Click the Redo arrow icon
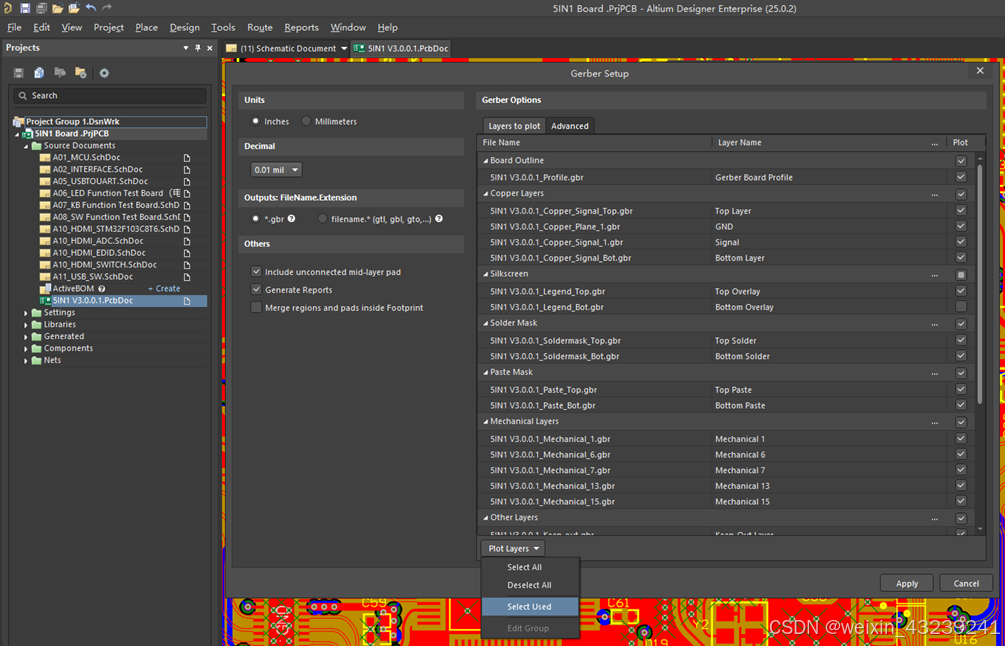Image resolution: width=1005 pixels, height=646 pixels. 107,8
